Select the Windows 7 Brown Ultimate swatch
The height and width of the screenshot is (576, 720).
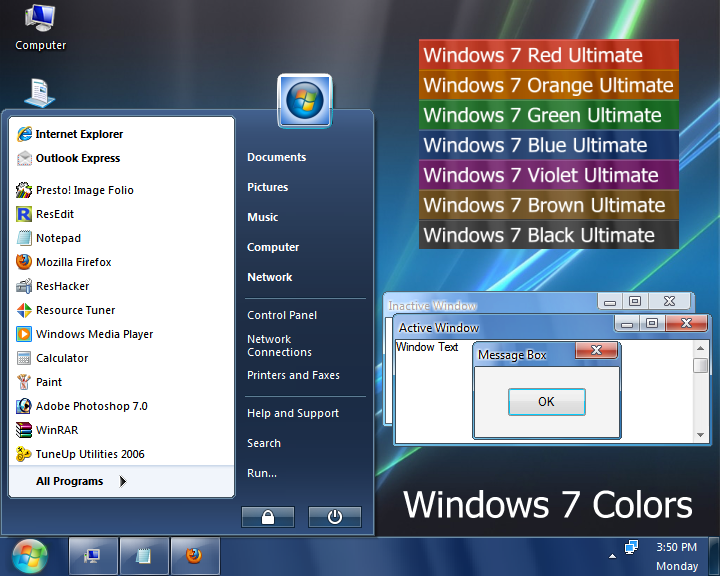549,205
